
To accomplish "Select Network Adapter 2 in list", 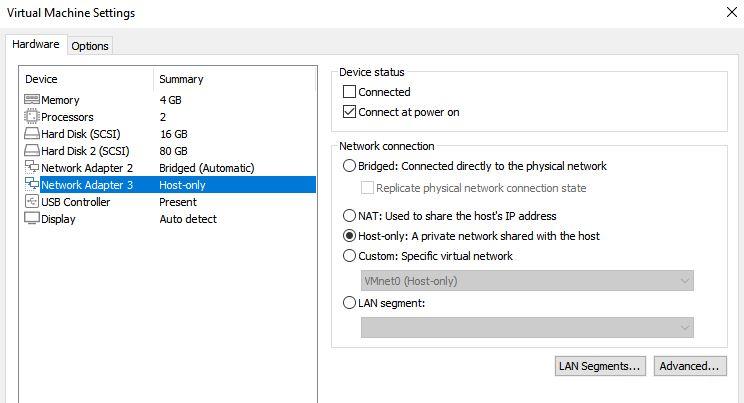I will click(x=87, y=168).
